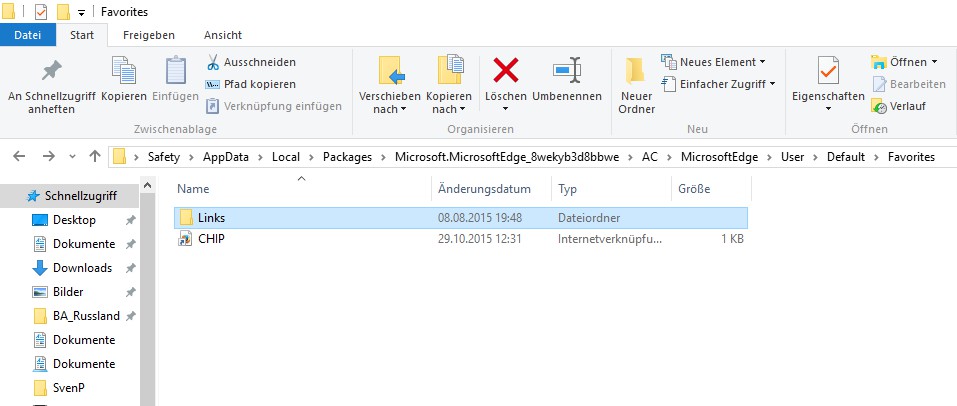This screenshot has width=957, height=406.
Task: Expand the 'Kopieren nach' dropdown
Action: click(449, 109)
